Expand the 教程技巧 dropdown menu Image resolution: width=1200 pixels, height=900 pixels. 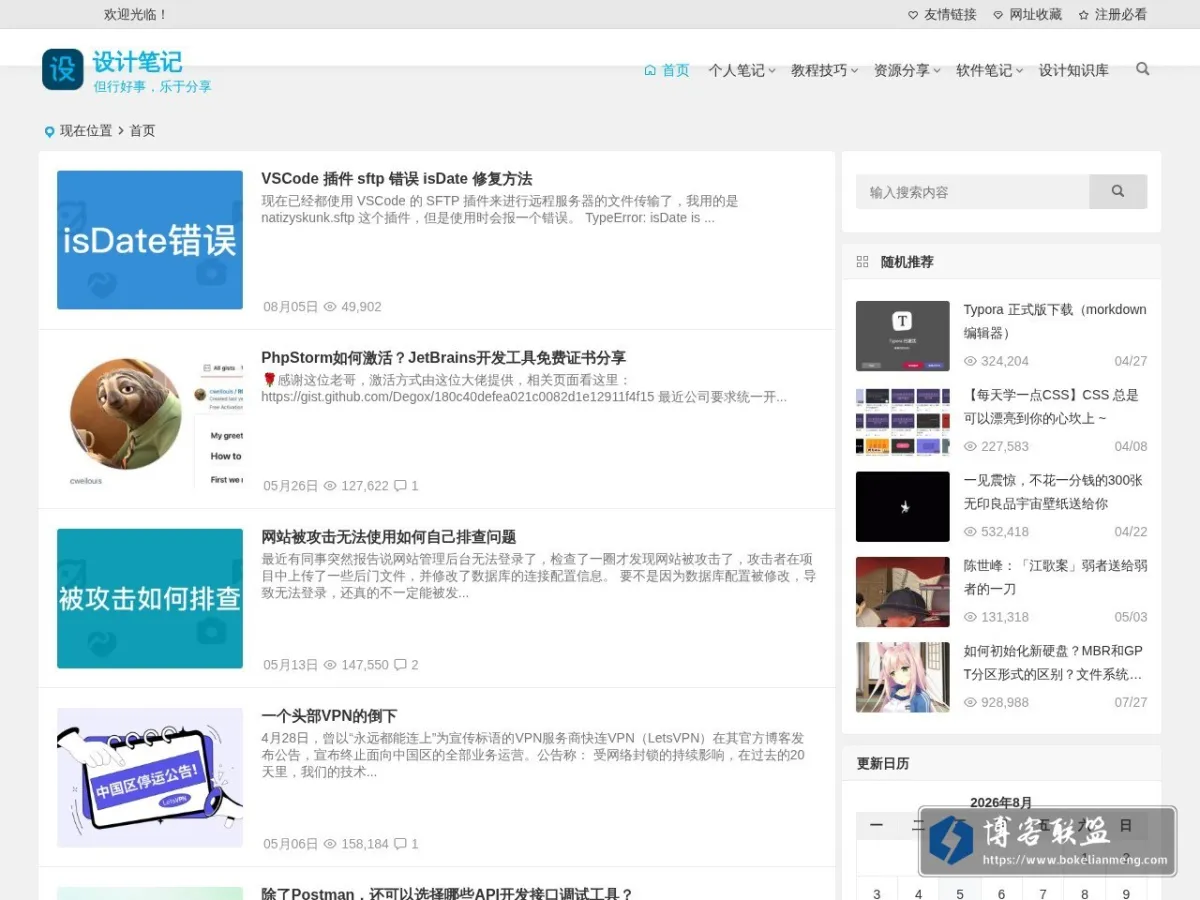(x=824, y=70)
